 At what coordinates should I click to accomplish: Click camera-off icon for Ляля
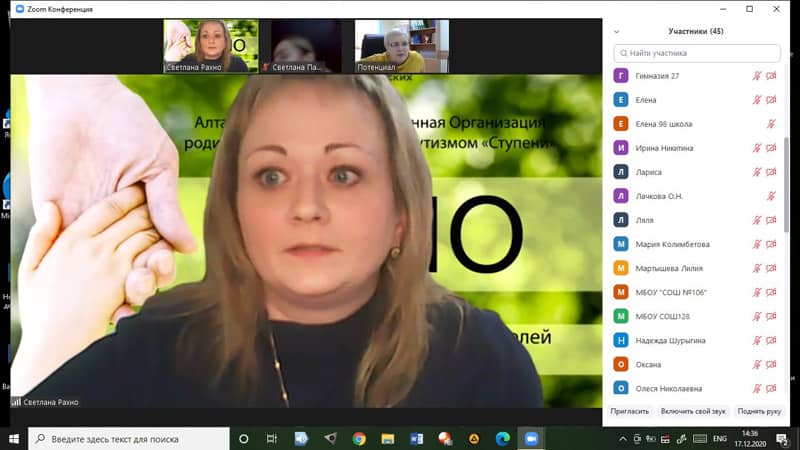771,220
